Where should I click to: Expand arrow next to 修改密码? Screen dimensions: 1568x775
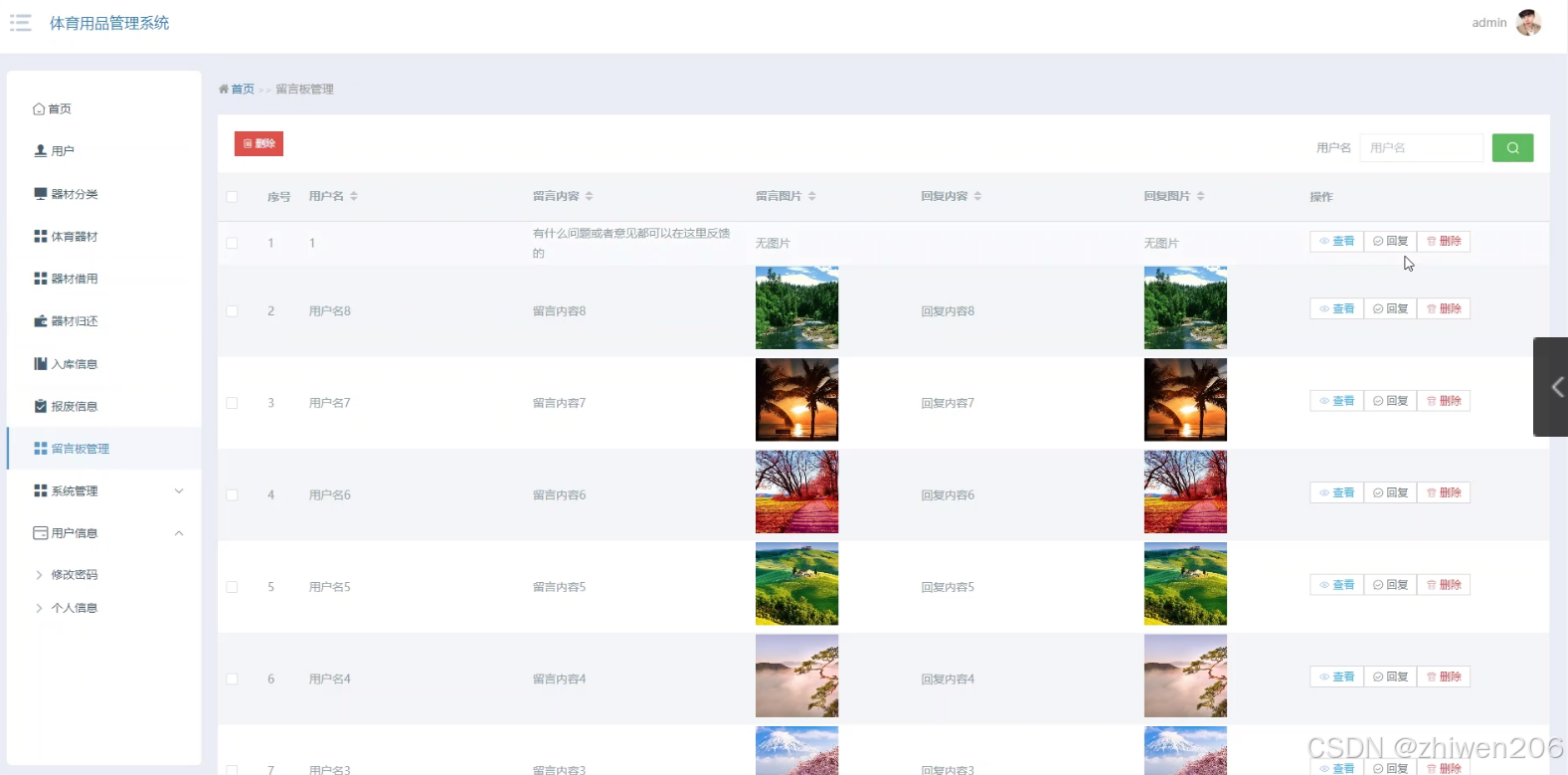point(39,575)
